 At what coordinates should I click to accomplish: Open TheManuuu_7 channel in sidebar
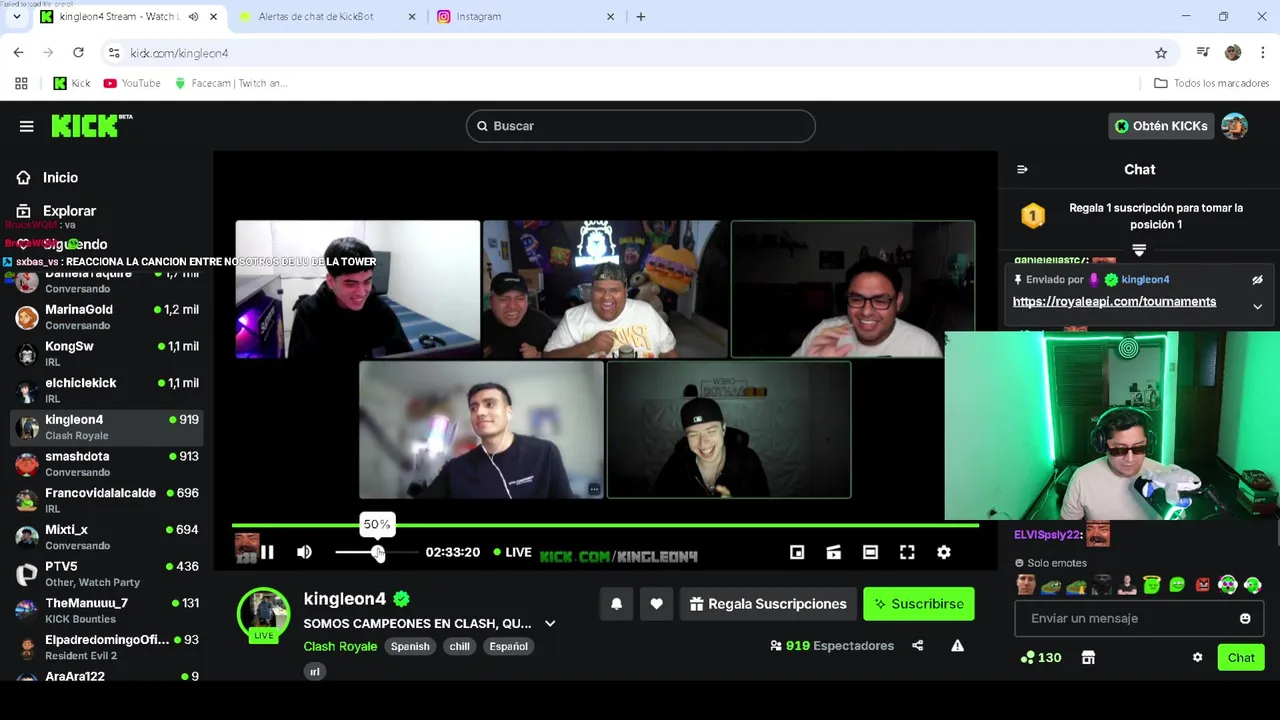pyautogui.click(x=107, y=610)
